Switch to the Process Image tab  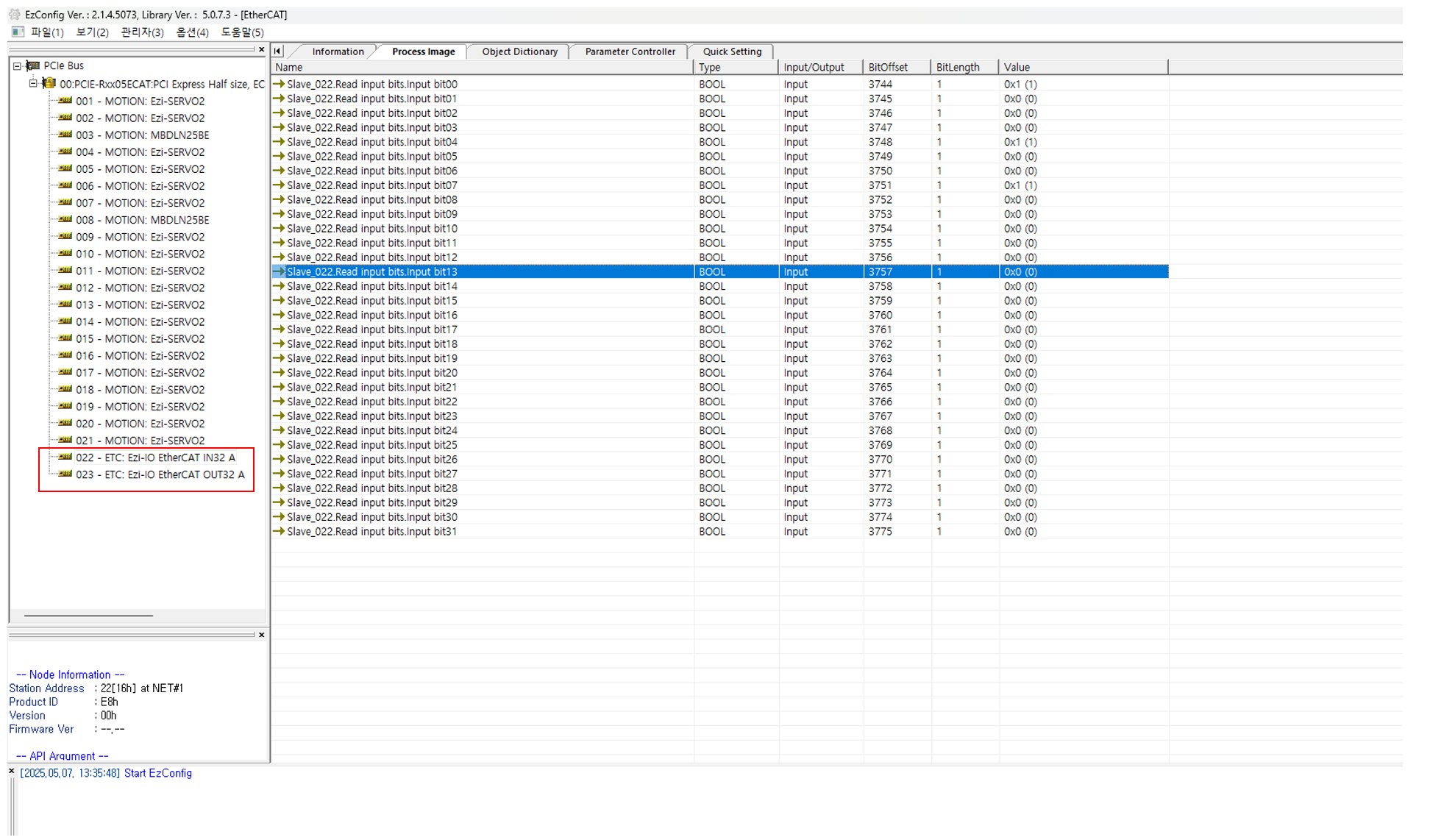pyautogui.click(x=424, y=51)
